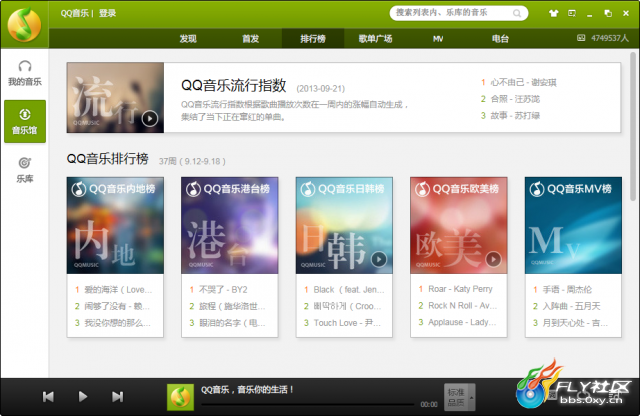Click the vertical scrollbar of chart page
This screenshot has width=640, height=416.
point(633,127)
